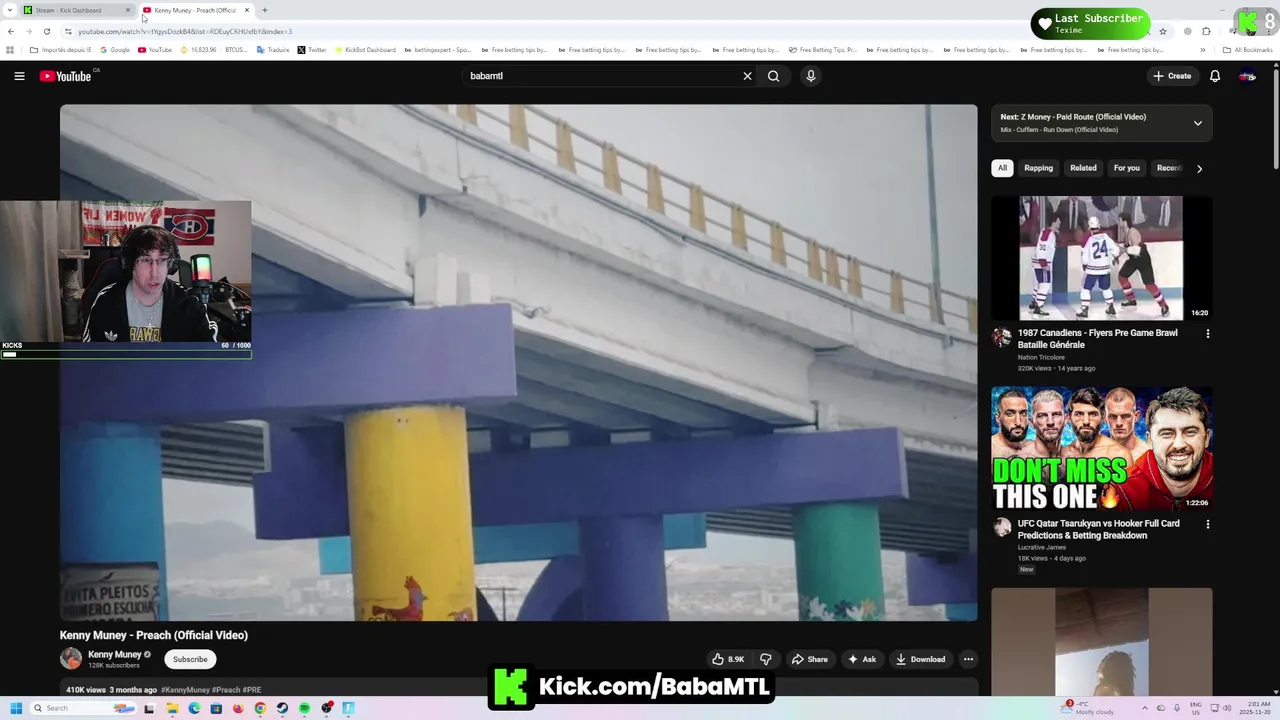This screenshot has width=1280, height=720.
Task: Open File Explorer from the taskbar
Action: pos(172,708)
